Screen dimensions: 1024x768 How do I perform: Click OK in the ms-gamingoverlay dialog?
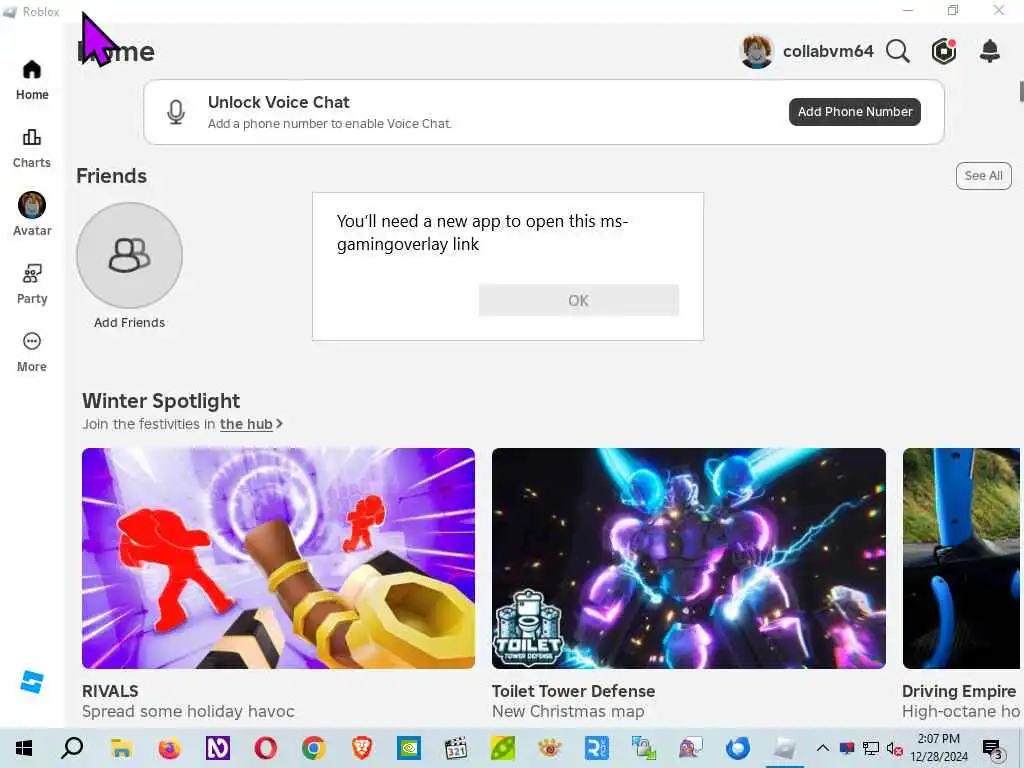tap(579, 300)
